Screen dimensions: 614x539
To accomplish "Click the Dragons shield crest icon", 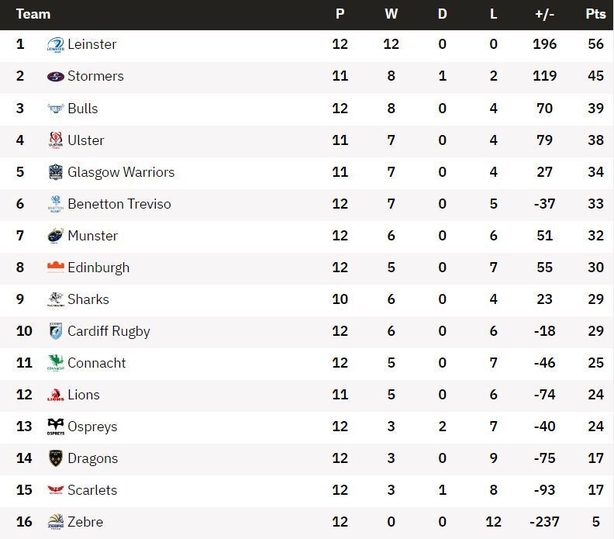I will point(55,458).
